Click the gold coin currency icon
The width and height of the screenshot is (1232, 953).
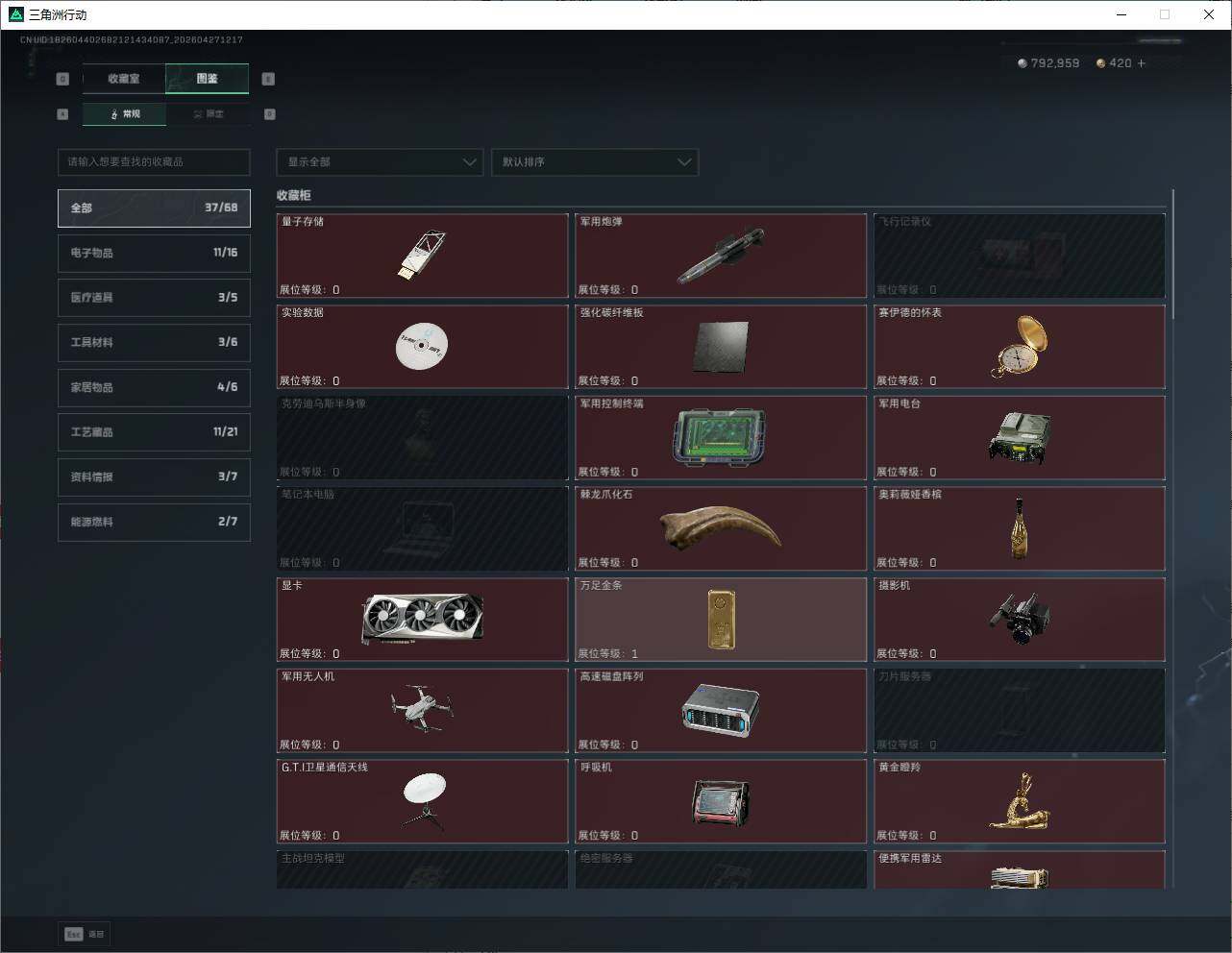coord(1100,63)
